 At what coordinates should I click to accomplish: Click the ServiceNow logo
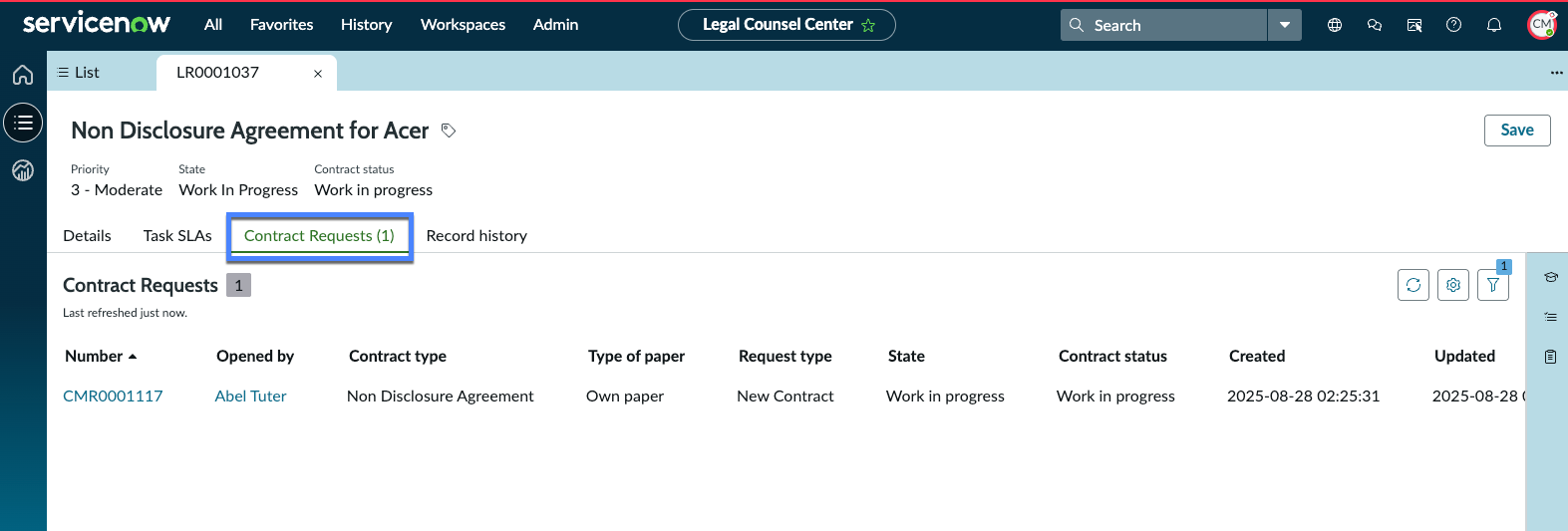[97, 23]
